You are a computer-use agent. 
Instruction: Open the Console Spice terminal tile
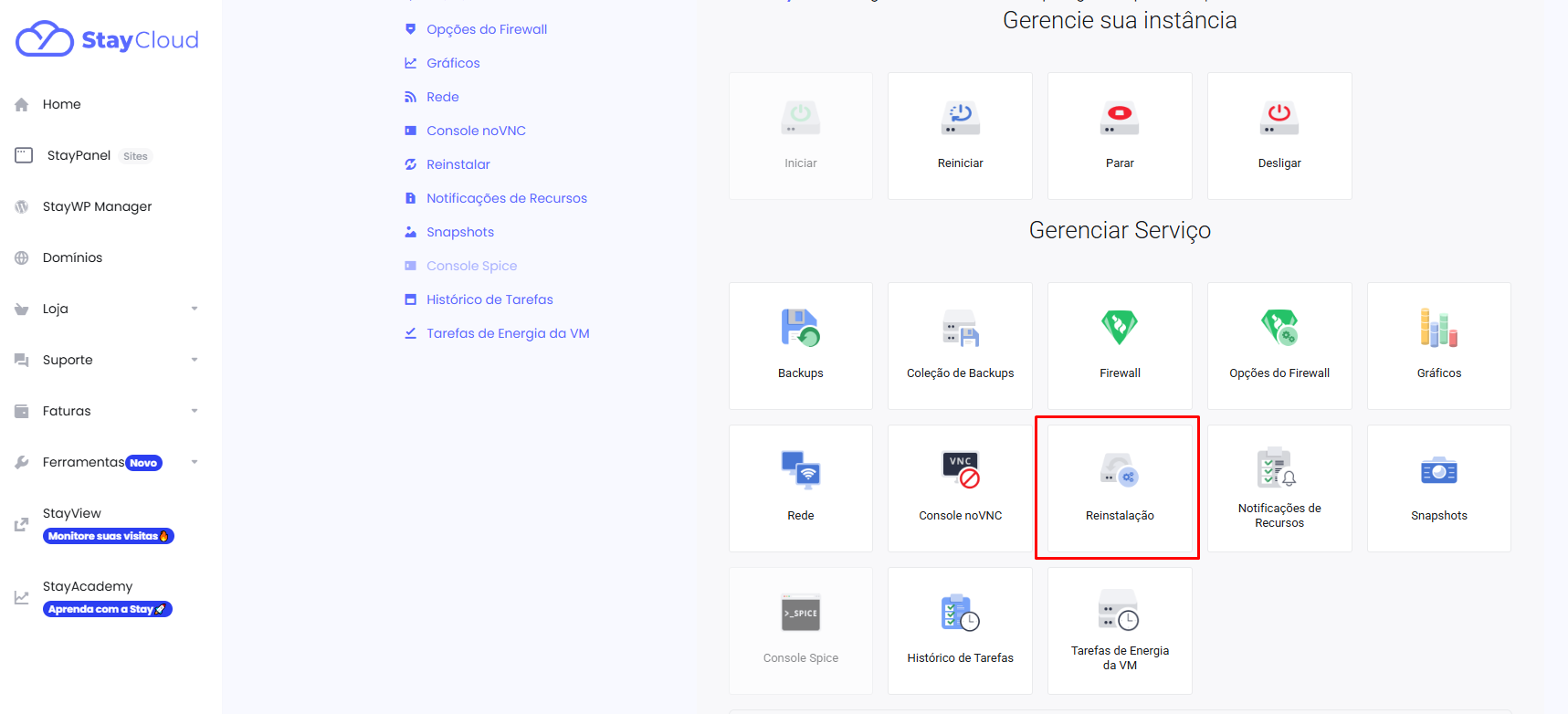pos(801,631)
